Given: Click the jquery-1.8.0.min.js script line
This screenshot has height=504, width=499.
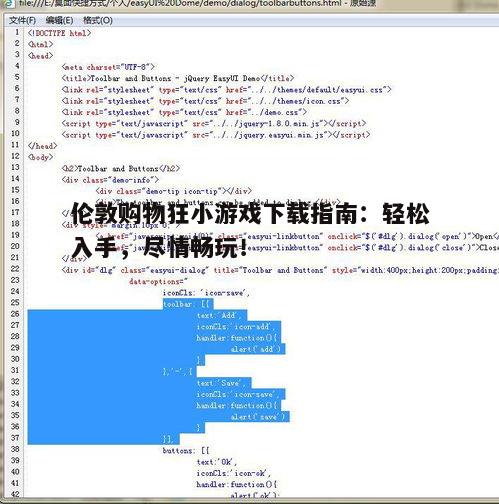Looking at the screenshot, I should click(214, 124).
